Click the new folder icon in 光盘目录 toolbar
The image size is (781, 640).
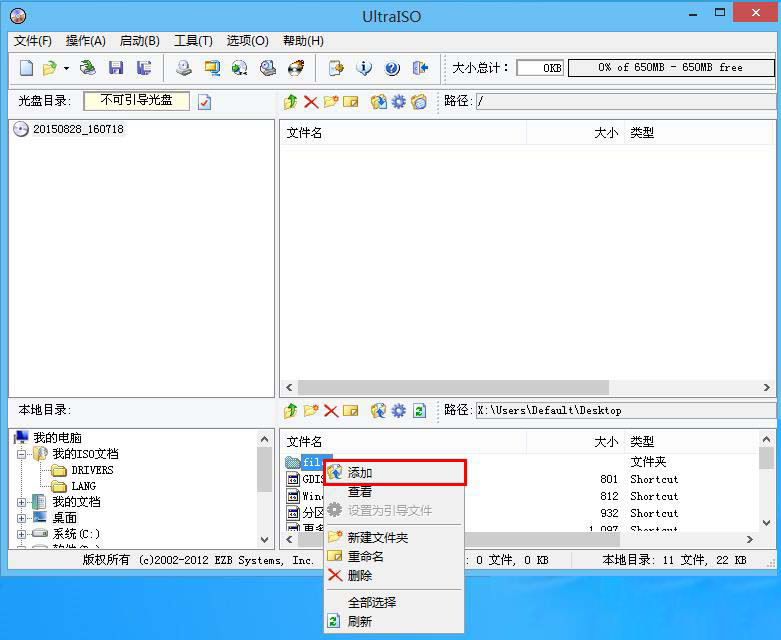click(331, 102)
